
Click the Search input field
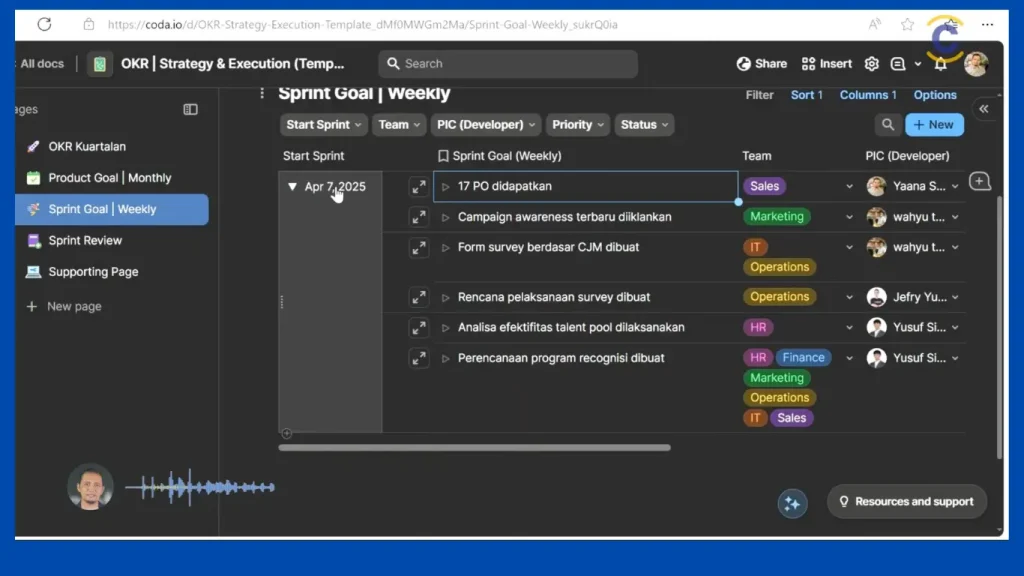click(x=508, y=64)
